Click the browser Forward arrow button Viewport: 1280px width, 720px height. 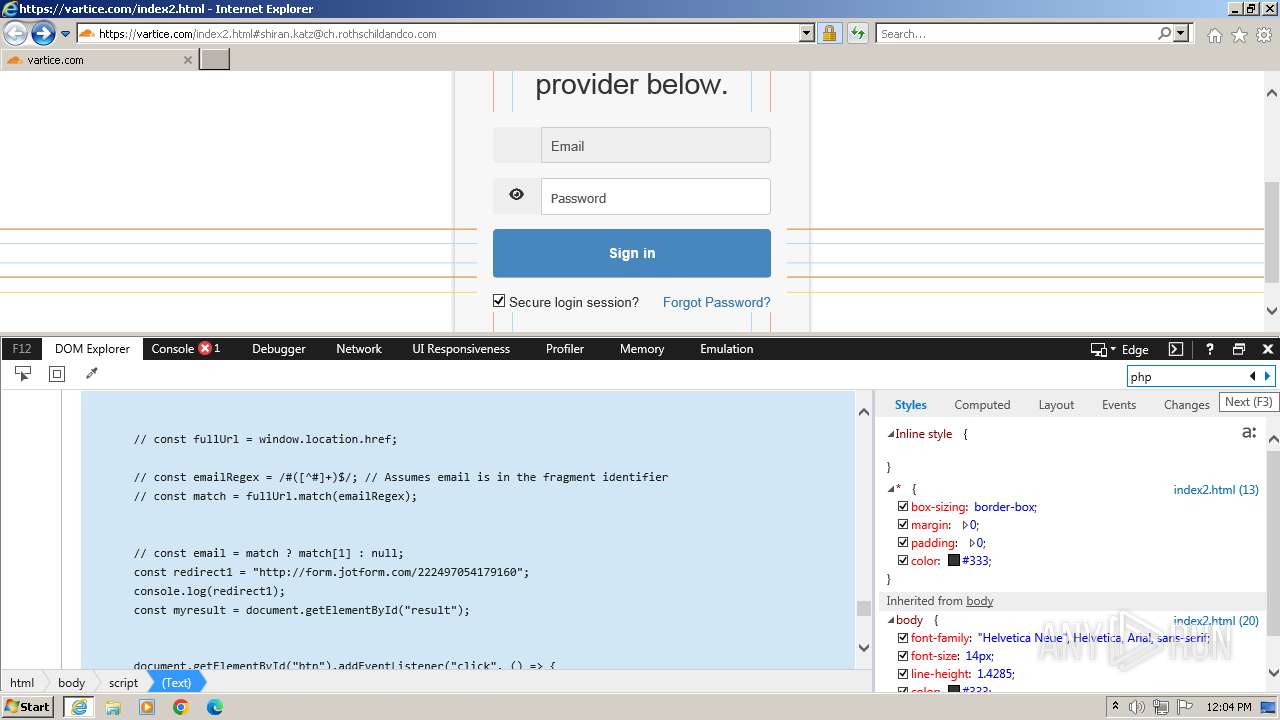pos(43,34)
